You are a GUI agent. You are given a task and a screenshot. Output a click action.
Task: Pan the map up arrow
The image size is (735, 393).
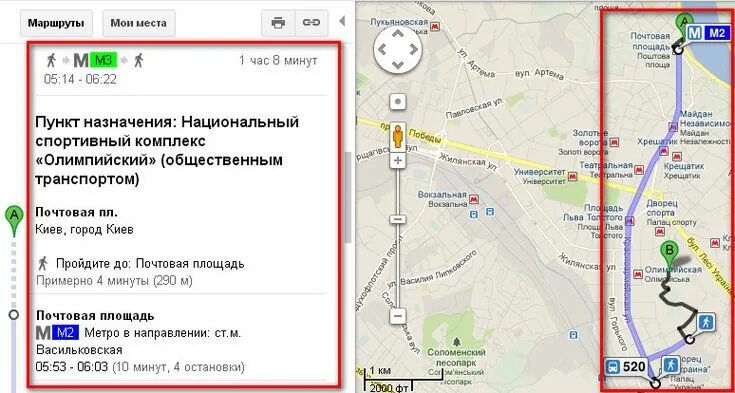[x=398, y=33]
